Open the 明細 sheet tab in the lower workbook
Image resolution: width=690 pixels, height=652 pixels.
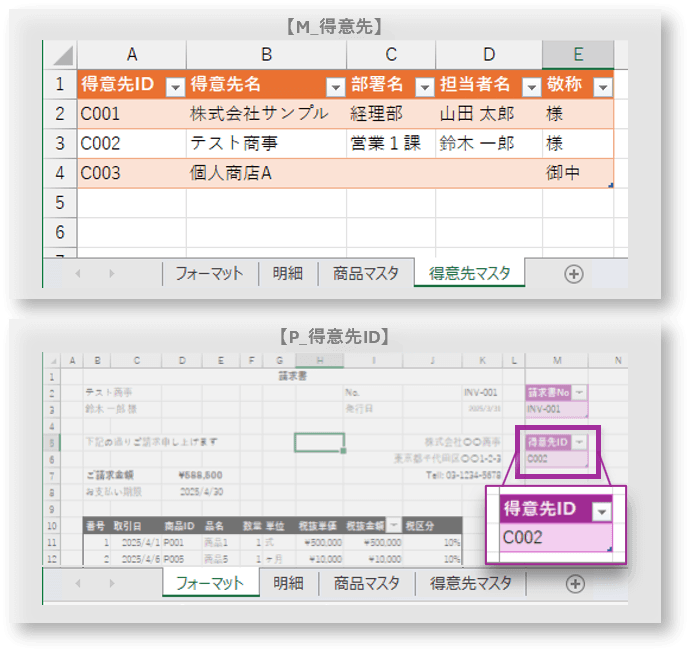288,583
